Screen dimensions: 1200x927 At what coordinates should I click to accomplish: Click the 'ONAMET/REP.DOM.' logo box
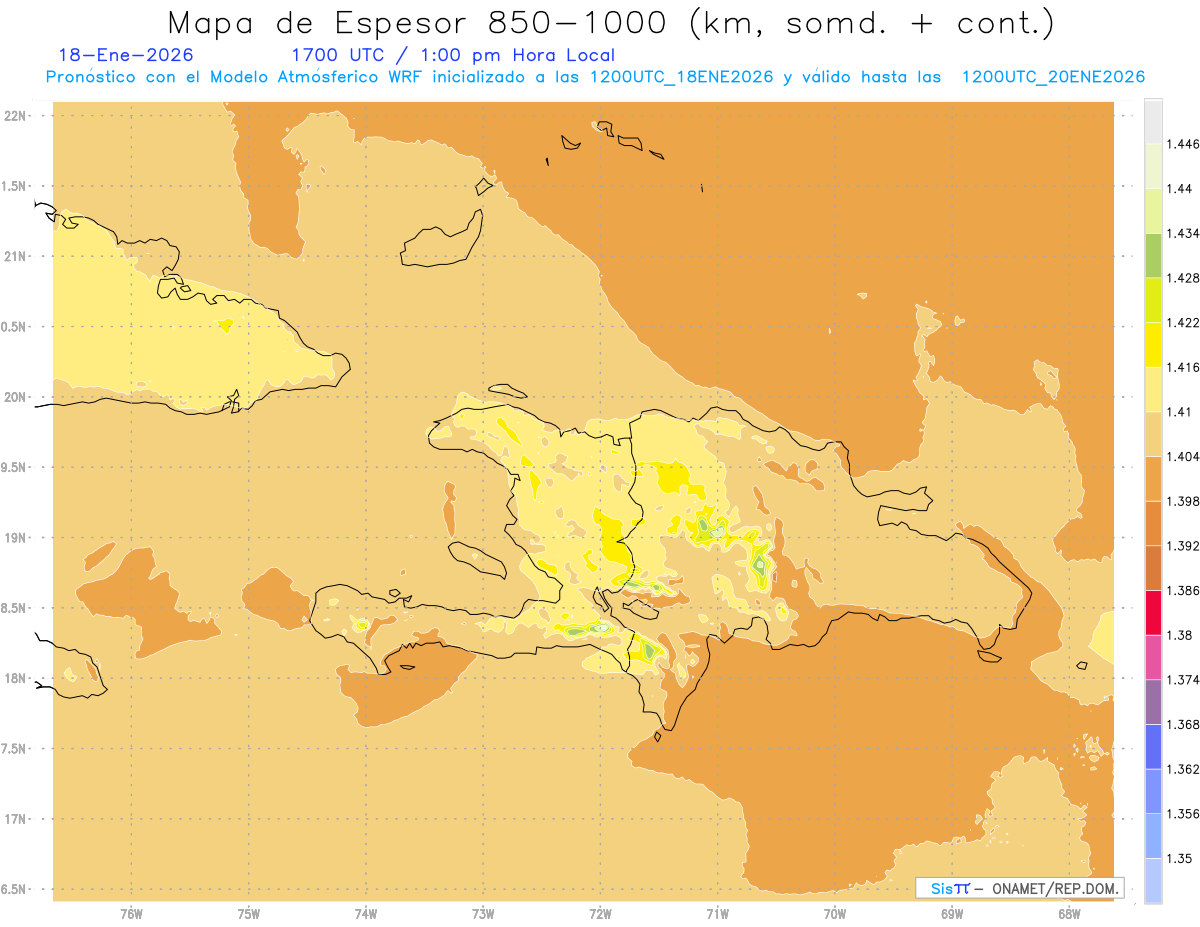click(x=1020, y=888)
